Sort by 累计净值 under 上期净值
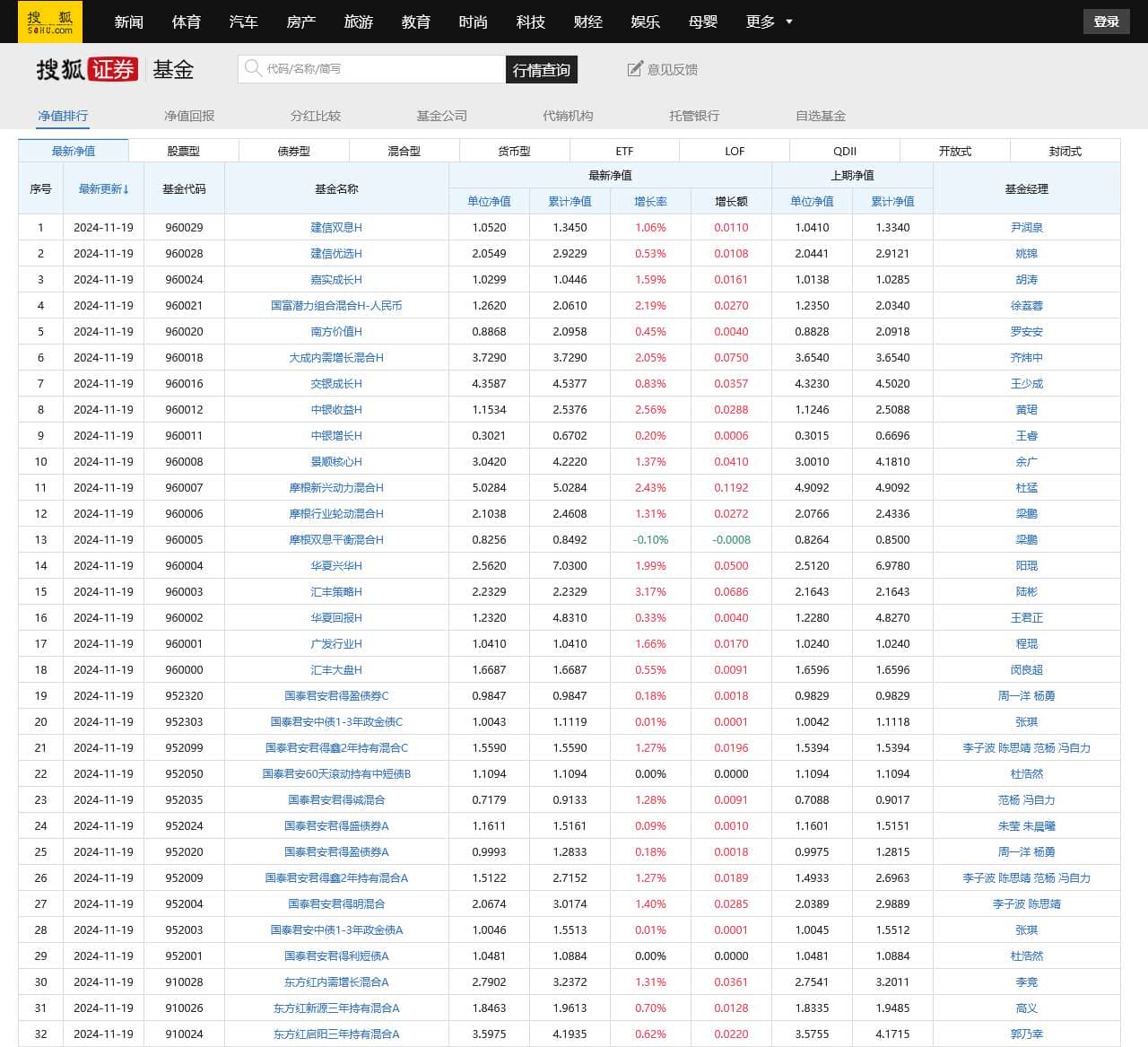 (892, 201)
